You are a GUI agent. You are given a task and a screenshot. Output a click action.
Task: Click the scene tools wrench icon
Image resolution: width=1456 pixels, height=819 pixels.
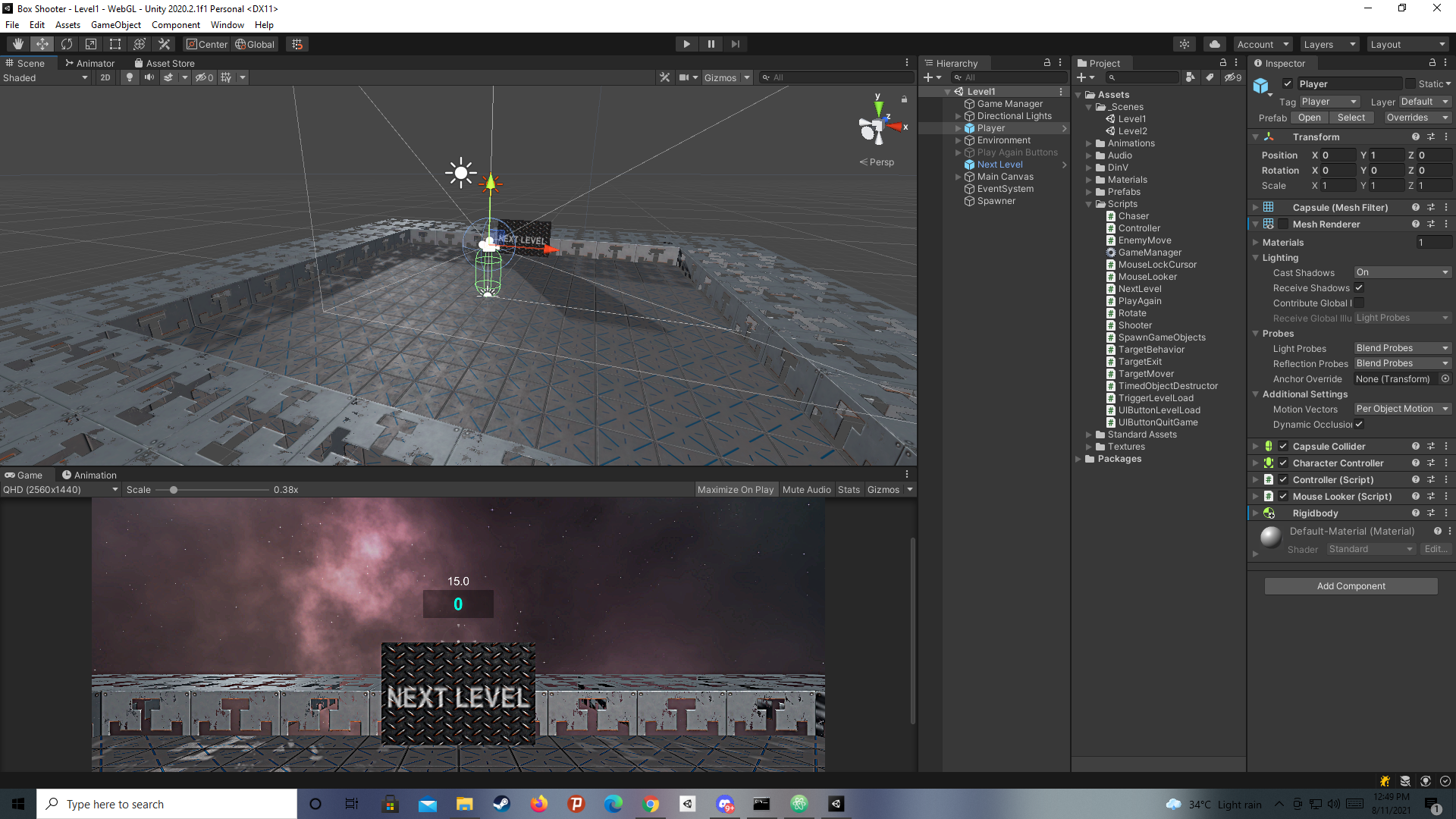pos(665,77)
